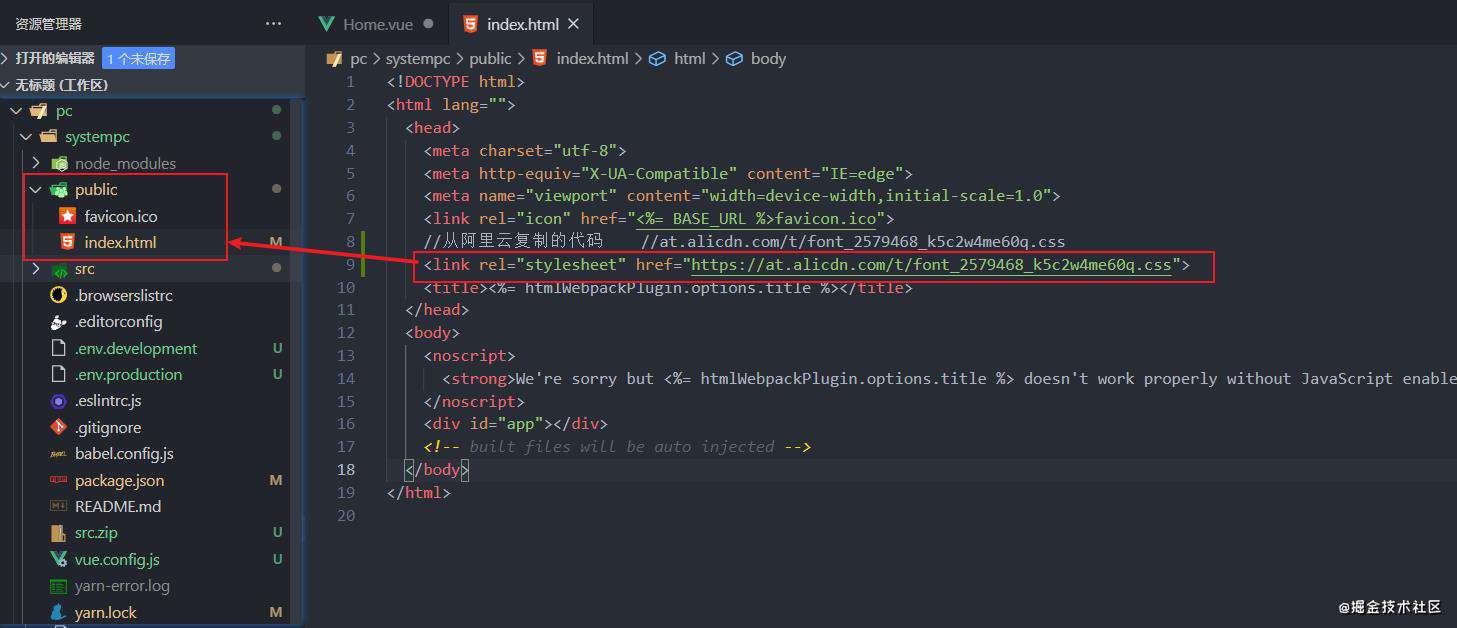Open the .eslintrc.js file
Screen dimensions: 1457x628
108,401
